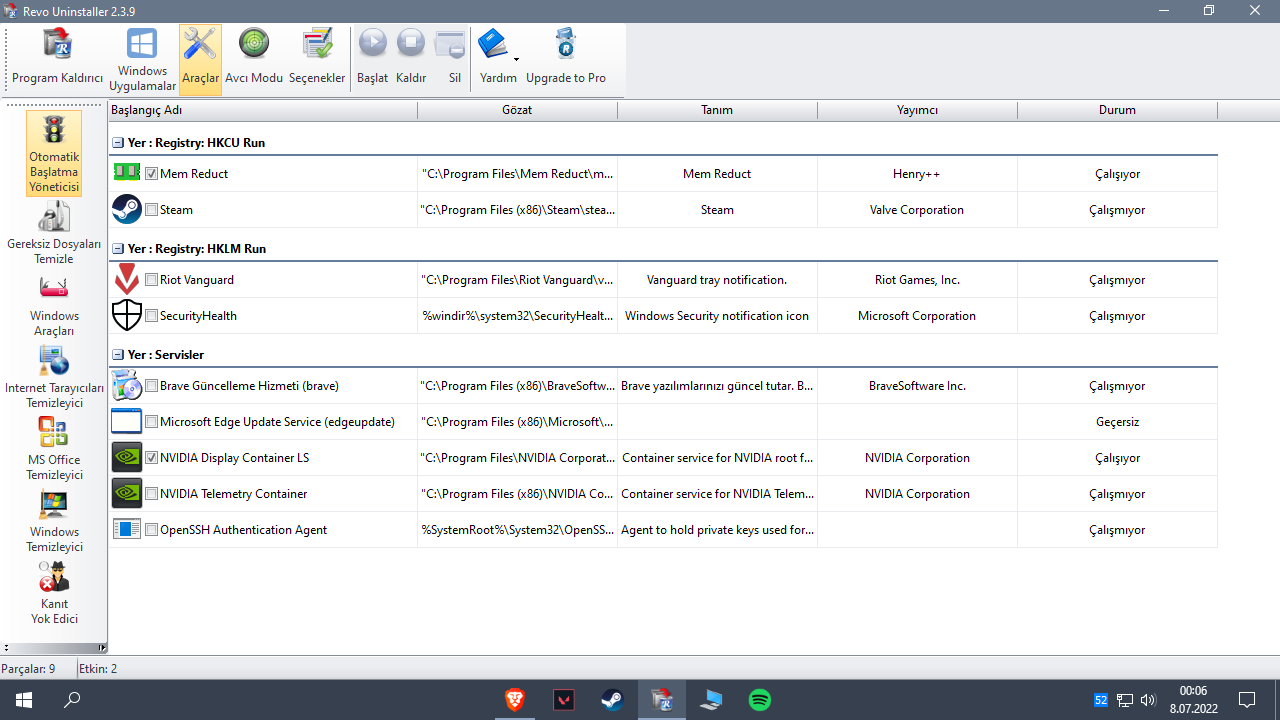Click the Windows Security notification icon description
The width and height of the screenshot is (1280, 720).
(717, 316)
